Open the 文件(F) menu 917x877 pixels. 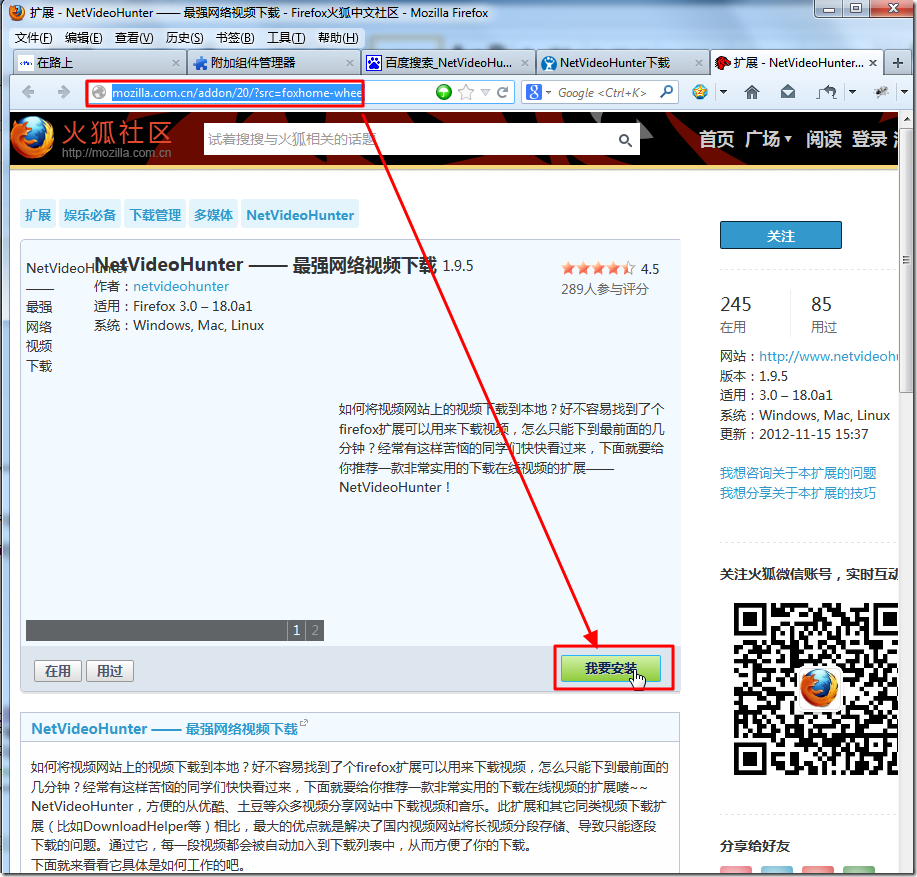tap(33, 38)
